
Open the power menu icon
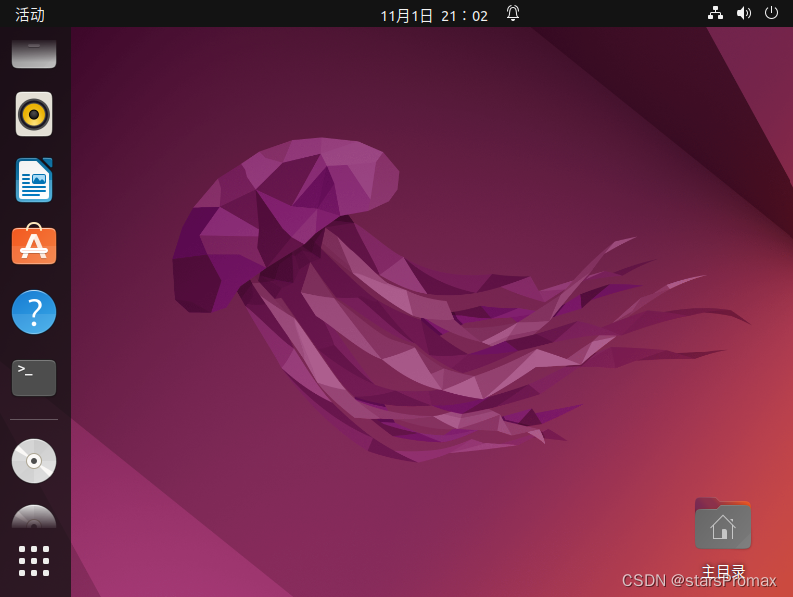tap(771, 13)
